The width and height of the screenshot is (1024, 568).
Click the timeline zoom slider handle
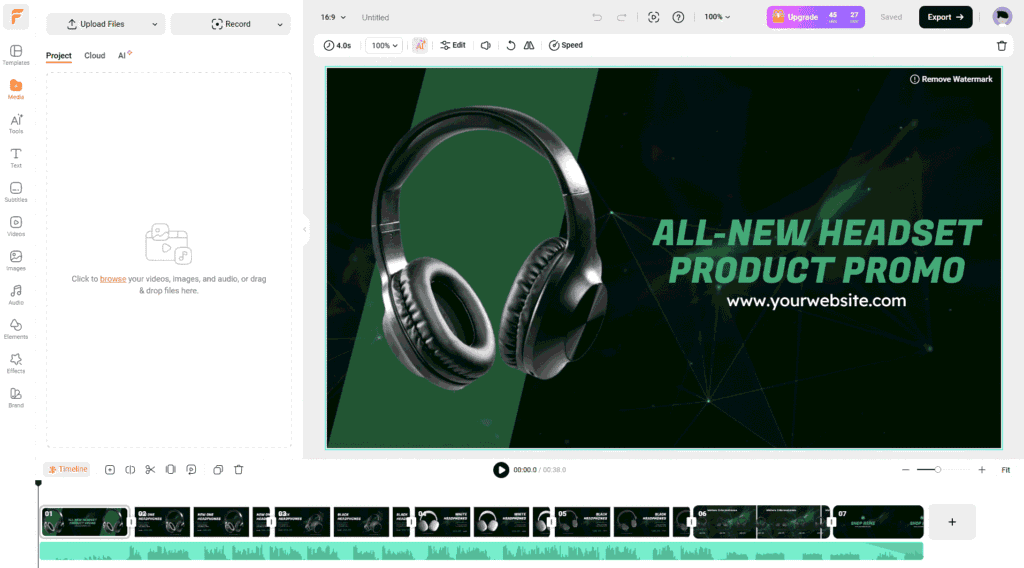[937, 469]
